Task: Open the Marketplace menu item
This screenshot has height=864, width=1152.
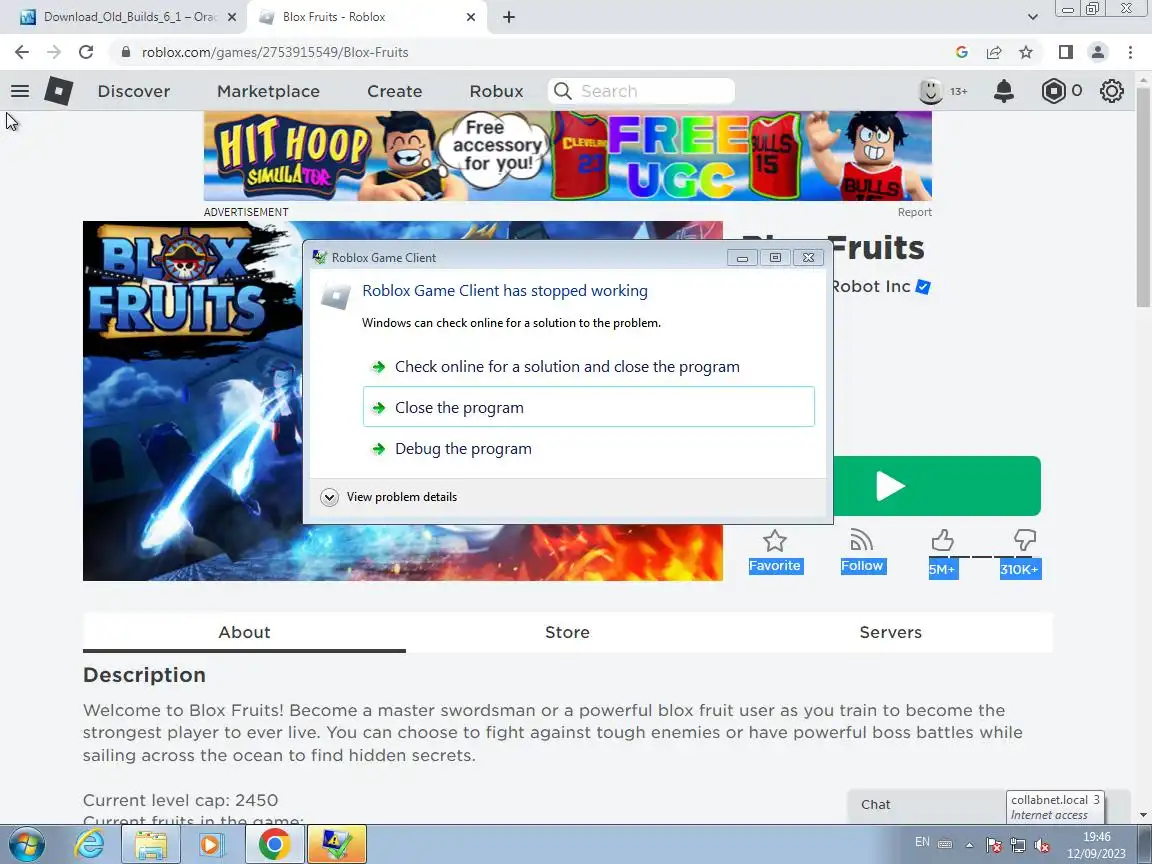Action: coord(268,91)
